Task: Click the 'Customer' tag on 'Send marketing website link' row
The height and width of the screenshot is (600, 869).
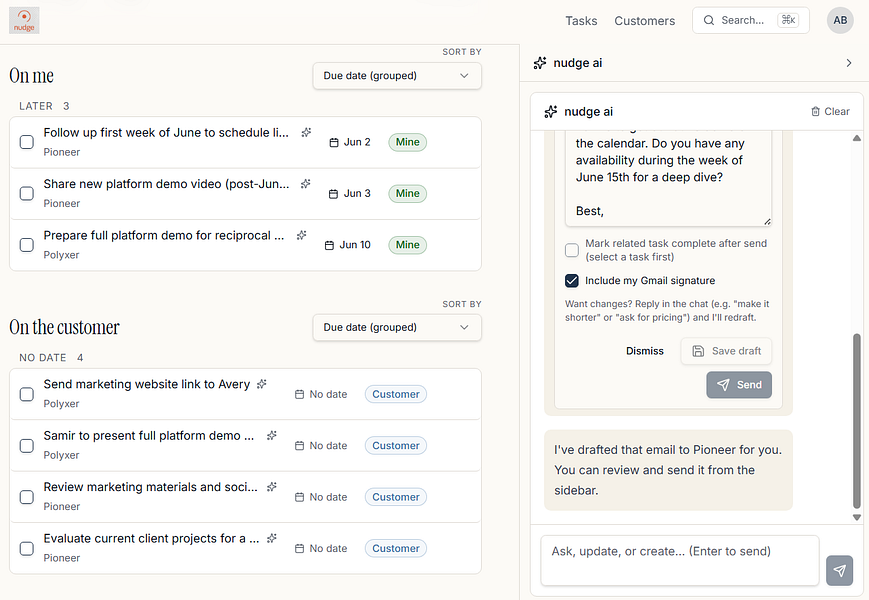Action: 396,394
